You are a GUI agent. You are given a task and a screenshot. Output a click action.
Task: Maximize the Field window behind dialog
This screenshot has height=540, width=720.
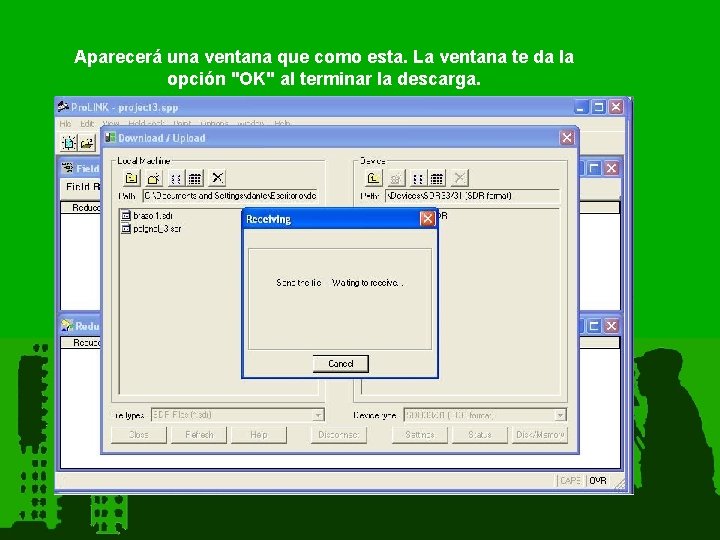tap(594, 168)
